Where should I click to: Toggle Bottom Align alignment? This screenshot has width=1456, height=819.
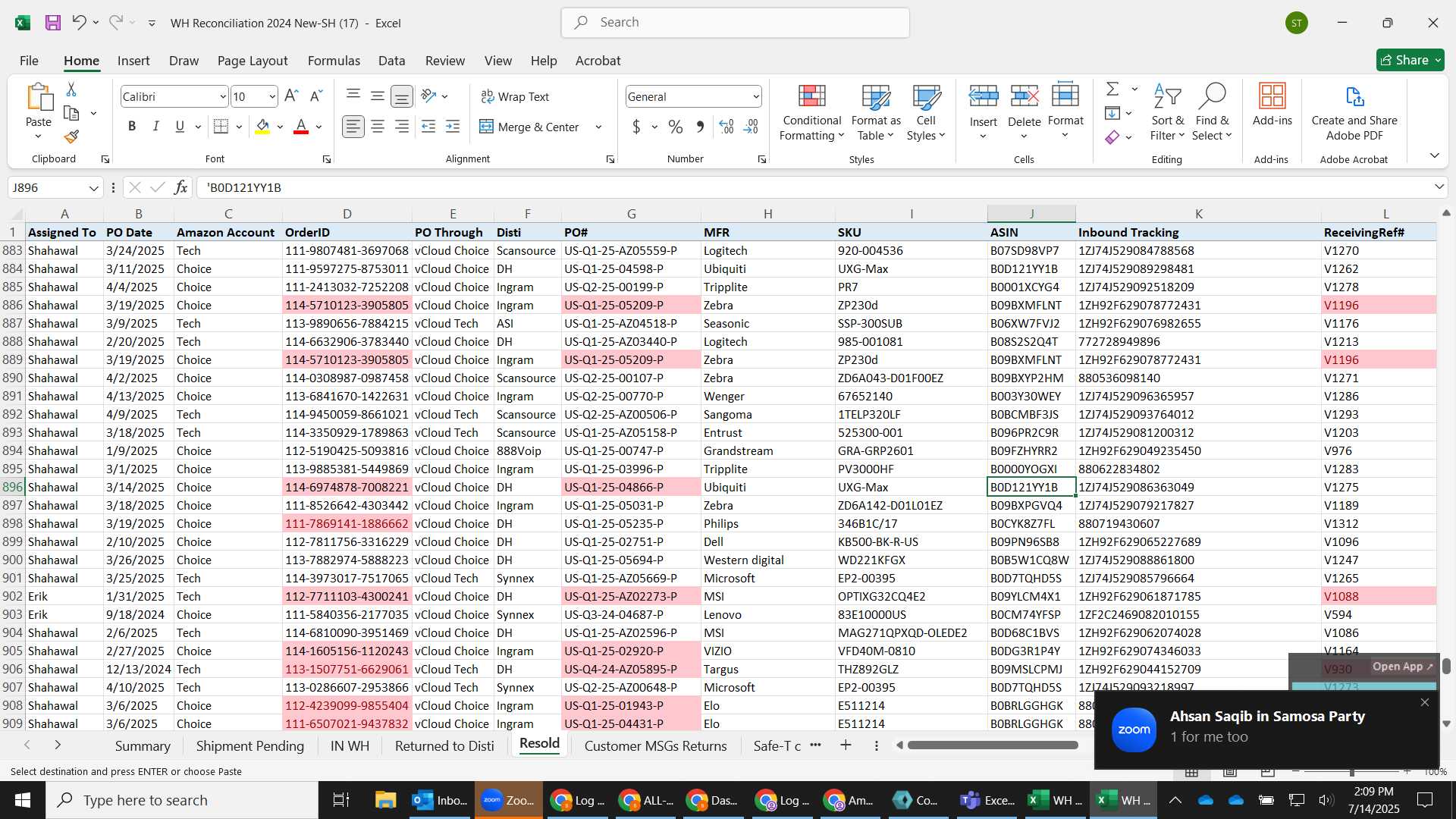pos(402,96)
